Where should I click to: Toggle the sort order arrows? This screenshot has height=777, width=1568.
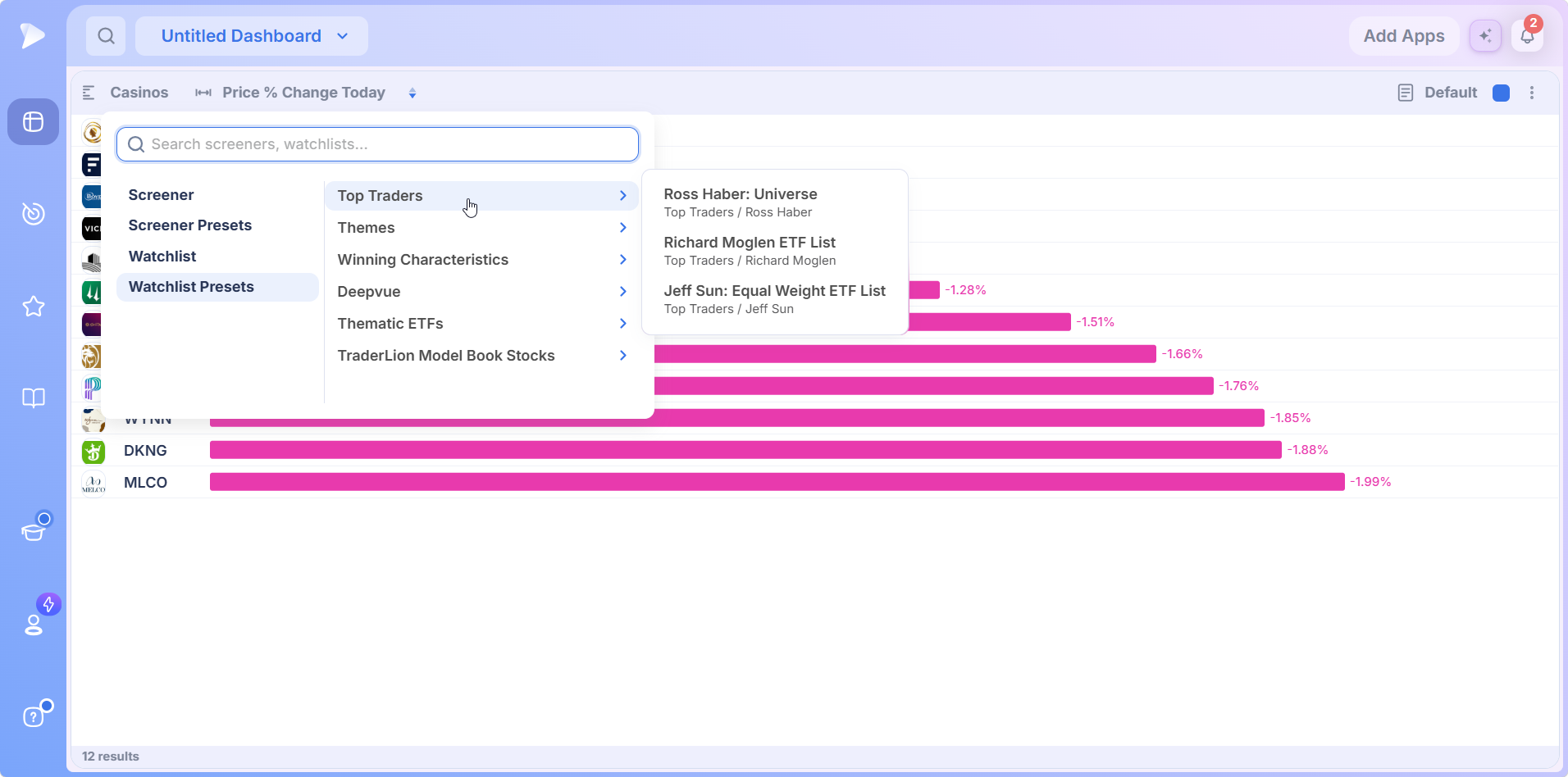point(413,93)
